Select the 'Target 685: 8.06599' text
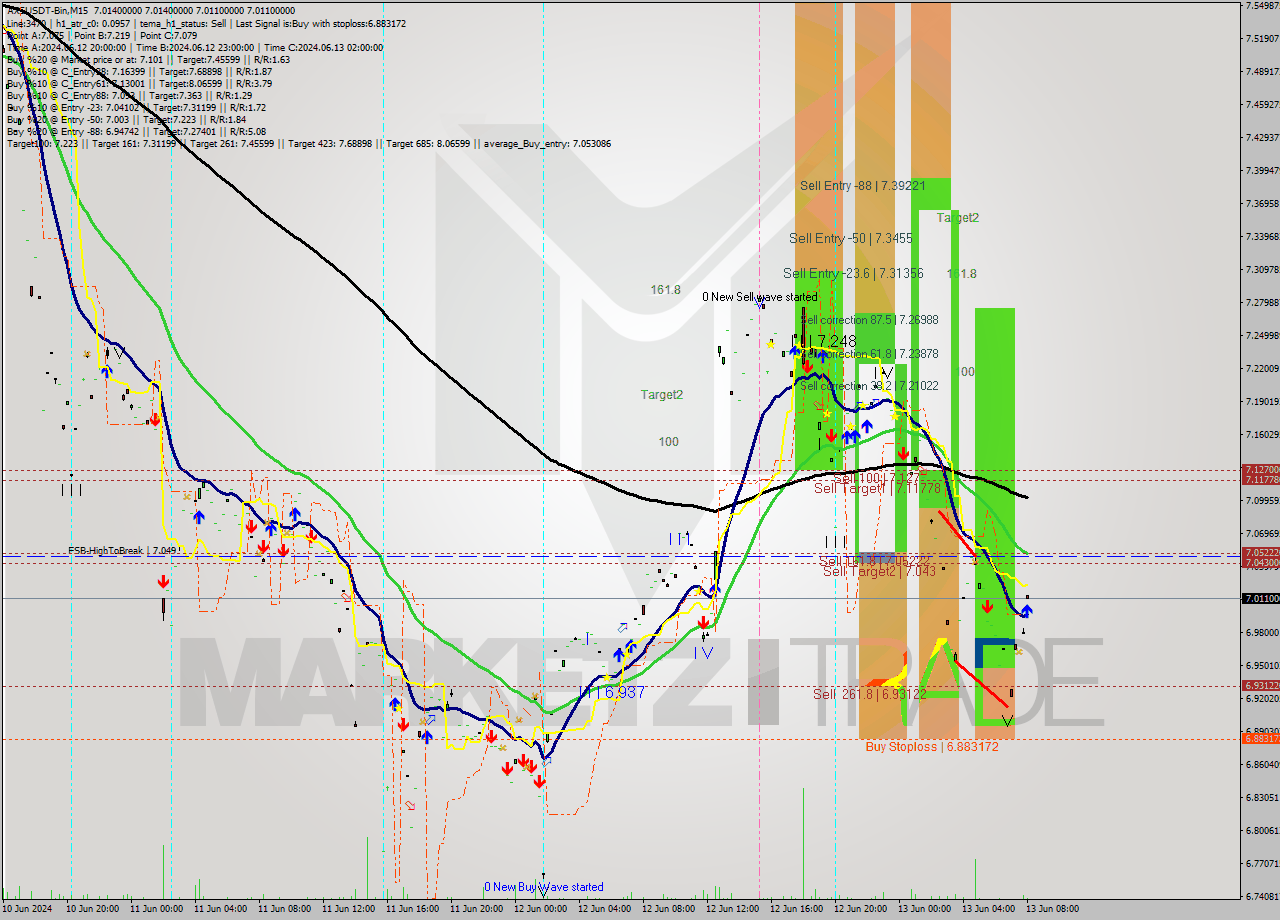Image resolution: width=1280 pixels, height=920 pixels. 429,144
